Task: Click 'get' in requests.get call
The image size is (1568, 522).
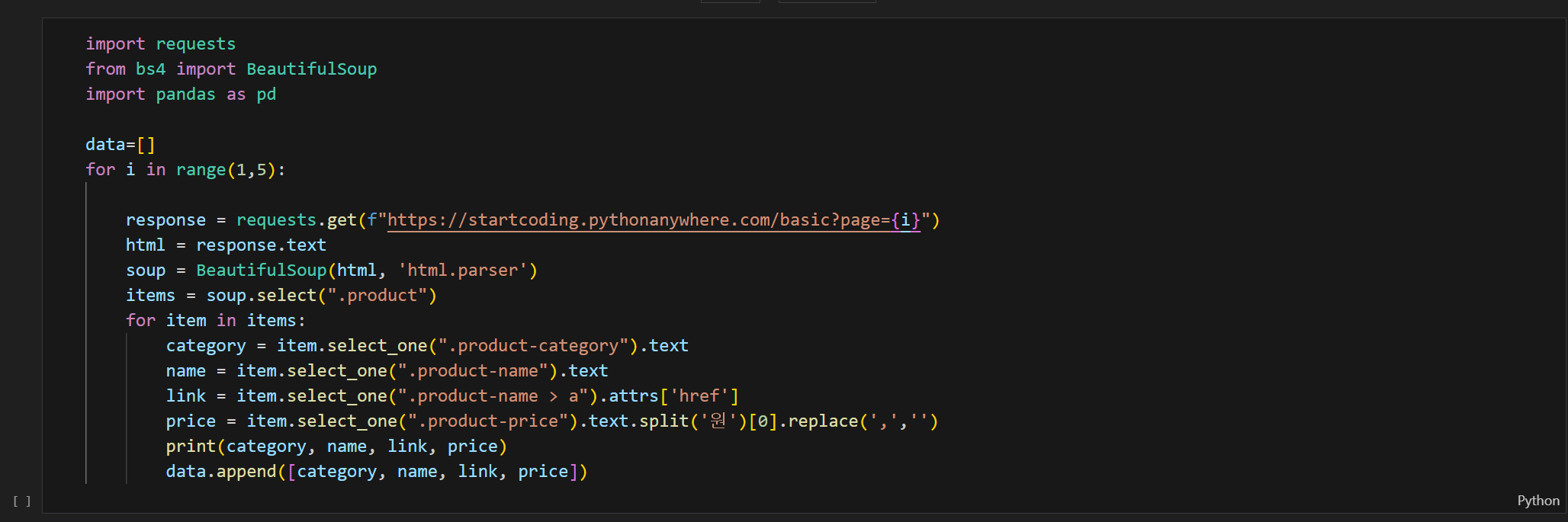Action: click(342, 220)
